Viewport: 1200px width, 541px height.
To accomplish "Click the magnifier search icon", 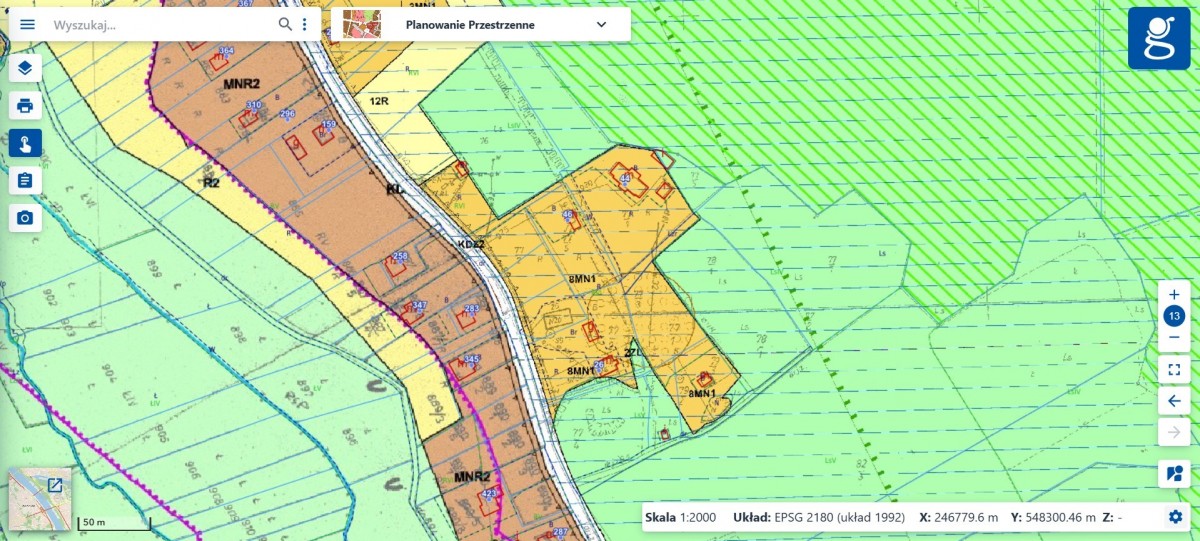I will pyautogui.click(x=285, y=24).
